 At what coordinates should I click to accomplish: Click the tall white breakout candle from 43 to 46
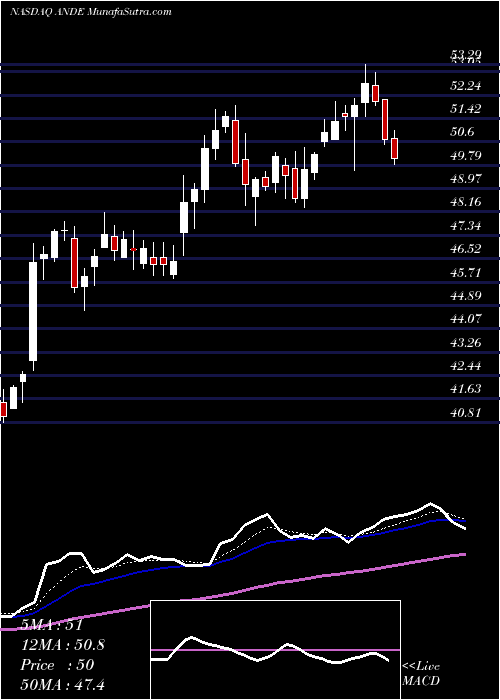coord(33,311)
